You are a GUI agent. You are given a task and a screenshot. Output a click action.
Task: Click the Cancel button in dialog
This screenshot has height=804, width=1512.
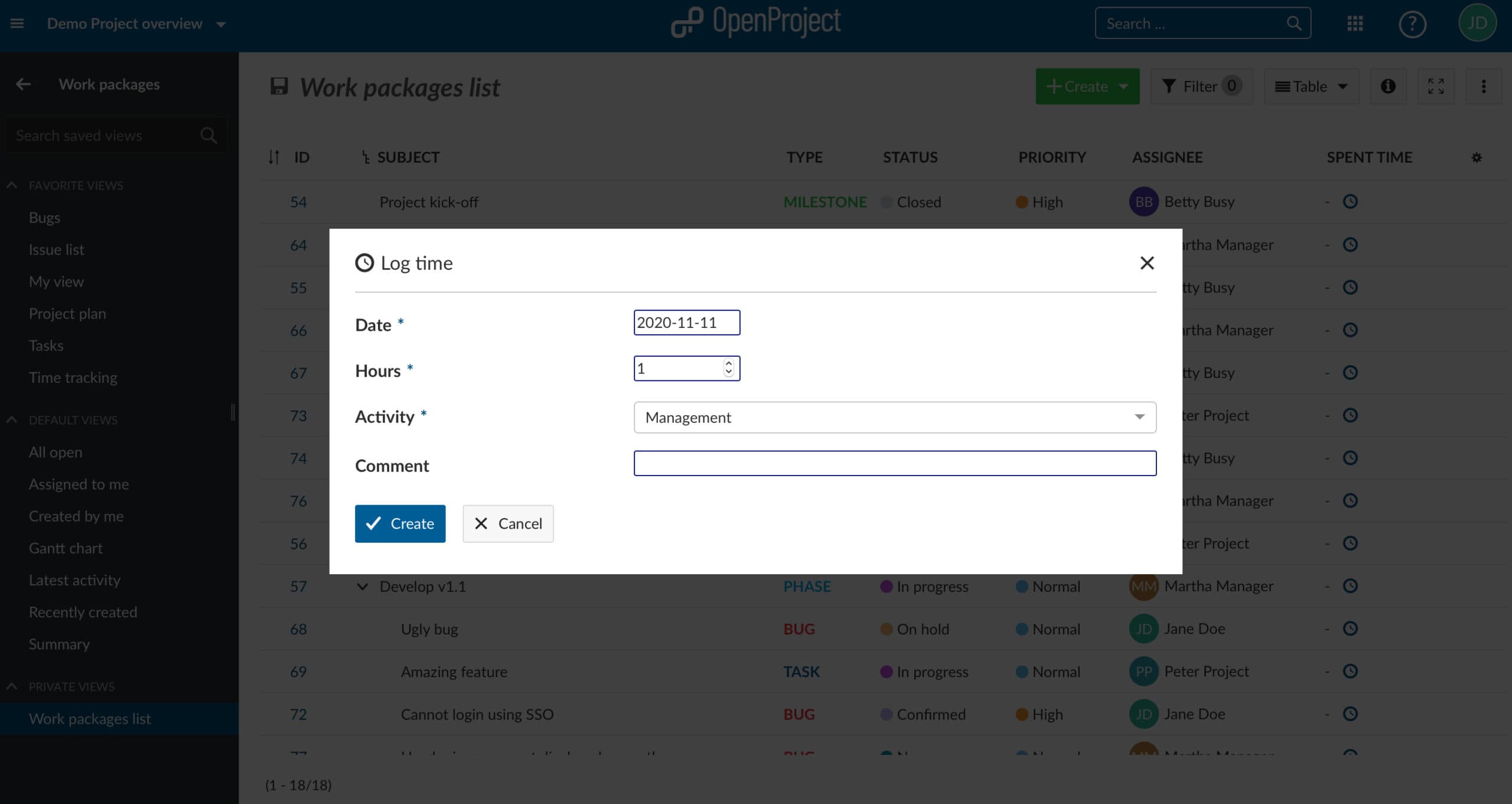click(507, 523)
